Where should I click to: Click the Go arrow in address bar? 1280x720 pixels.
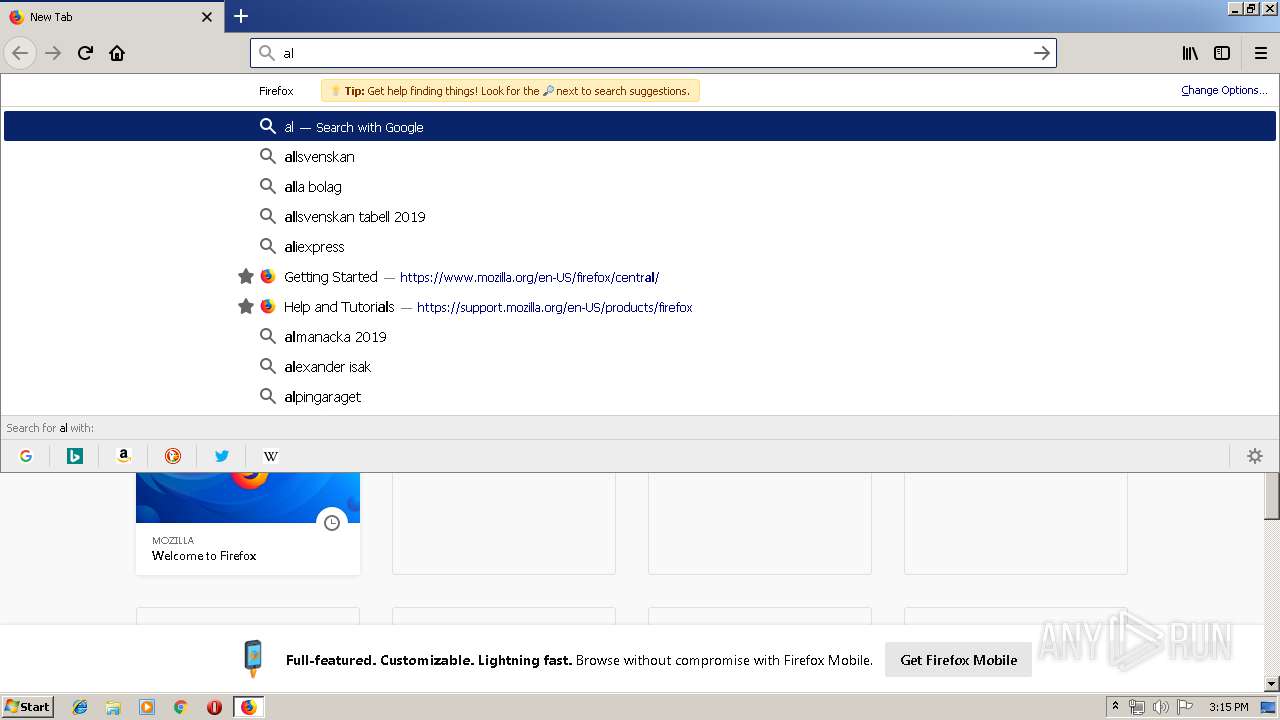tap(1041, 53)
